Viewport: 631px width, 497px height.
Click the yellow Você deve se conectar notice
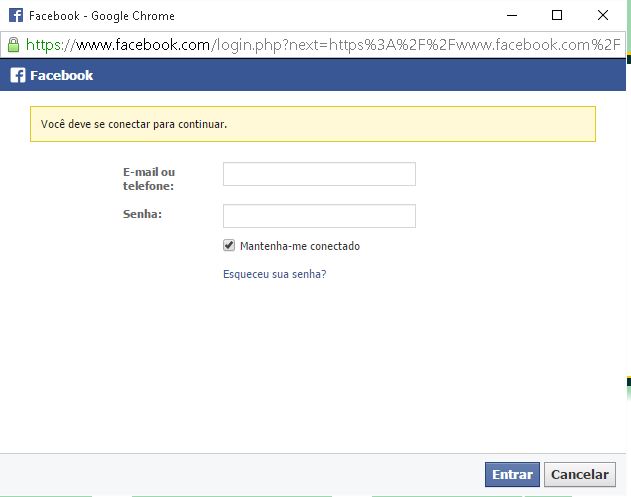pyautogui.click(x=313, y=124)
